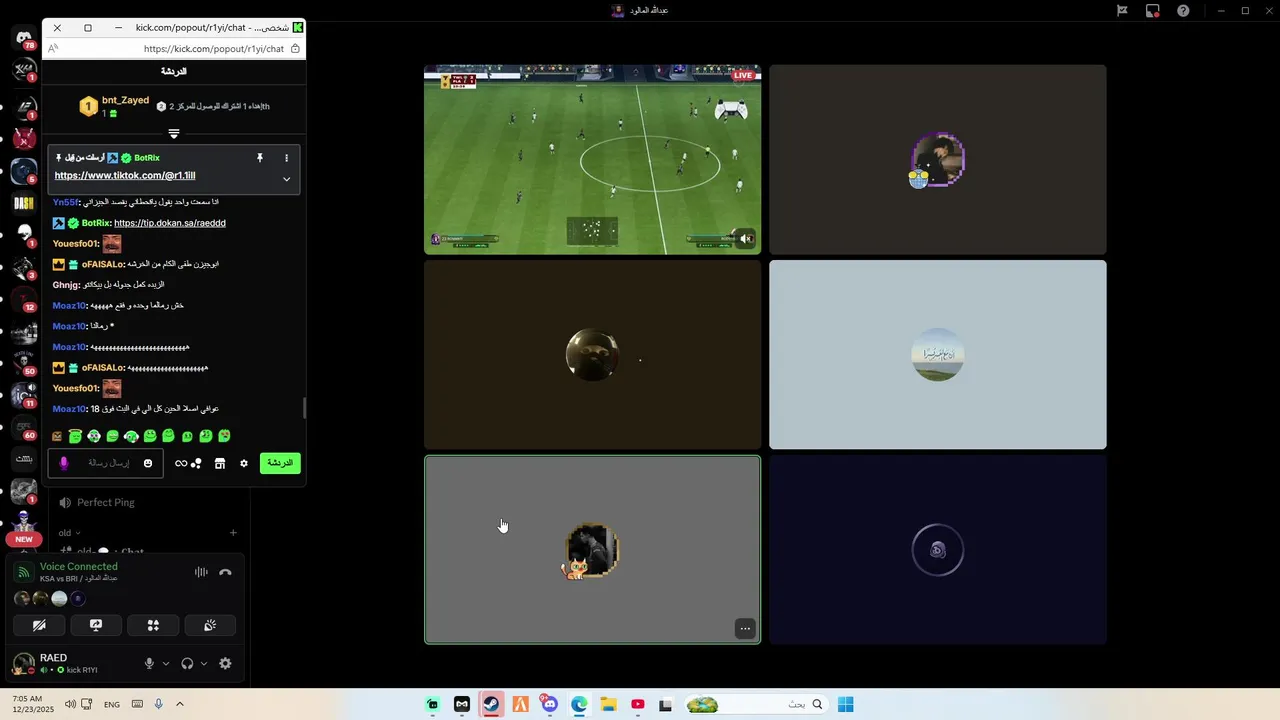Open Microsoft Edge from the taskbar
The width and height of the screenshot is (1280, 720).
[x=579, y=704]
